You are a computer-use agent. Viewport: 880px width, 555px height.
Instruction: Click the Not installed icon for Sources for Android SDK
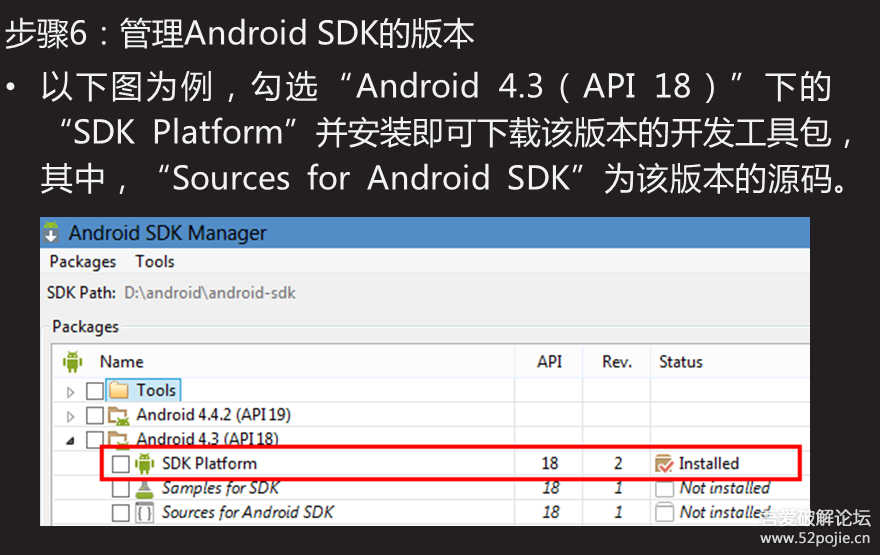pos(664,512)
